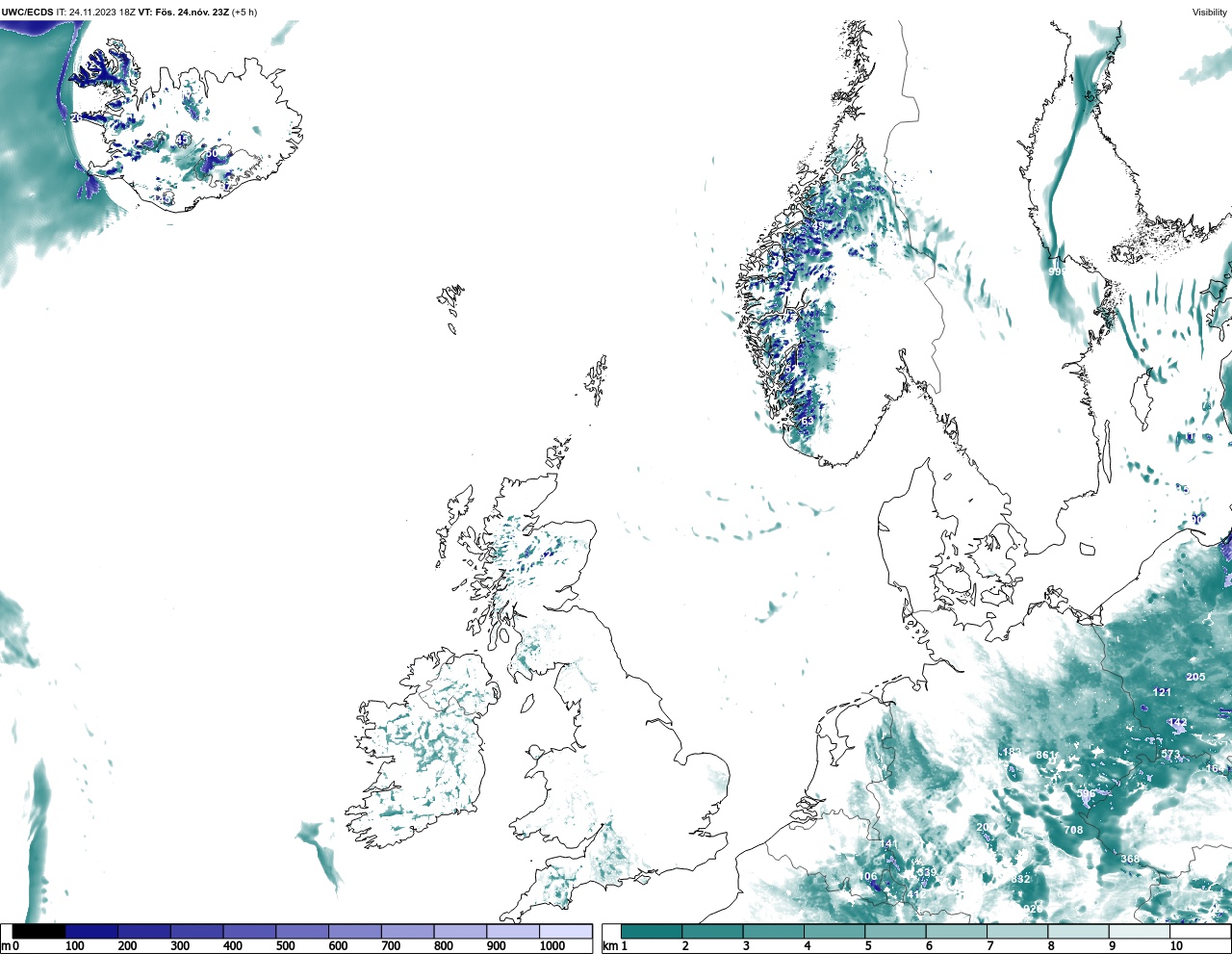Click the 'UWC/ECDS' header label

(x=27, y=13)
